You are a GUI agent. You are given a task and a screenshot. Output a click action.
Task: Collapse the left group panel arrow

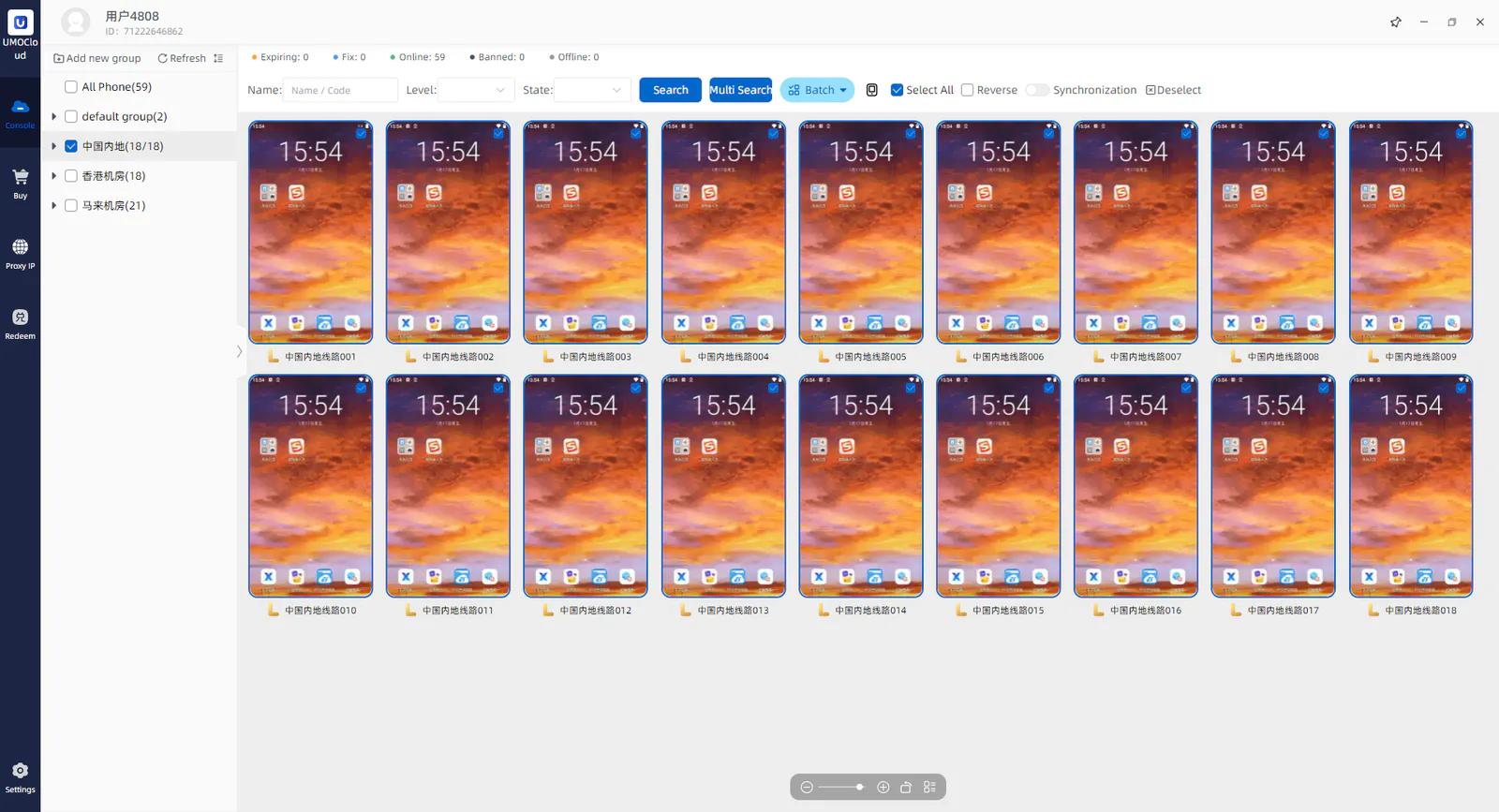point(239,351)
